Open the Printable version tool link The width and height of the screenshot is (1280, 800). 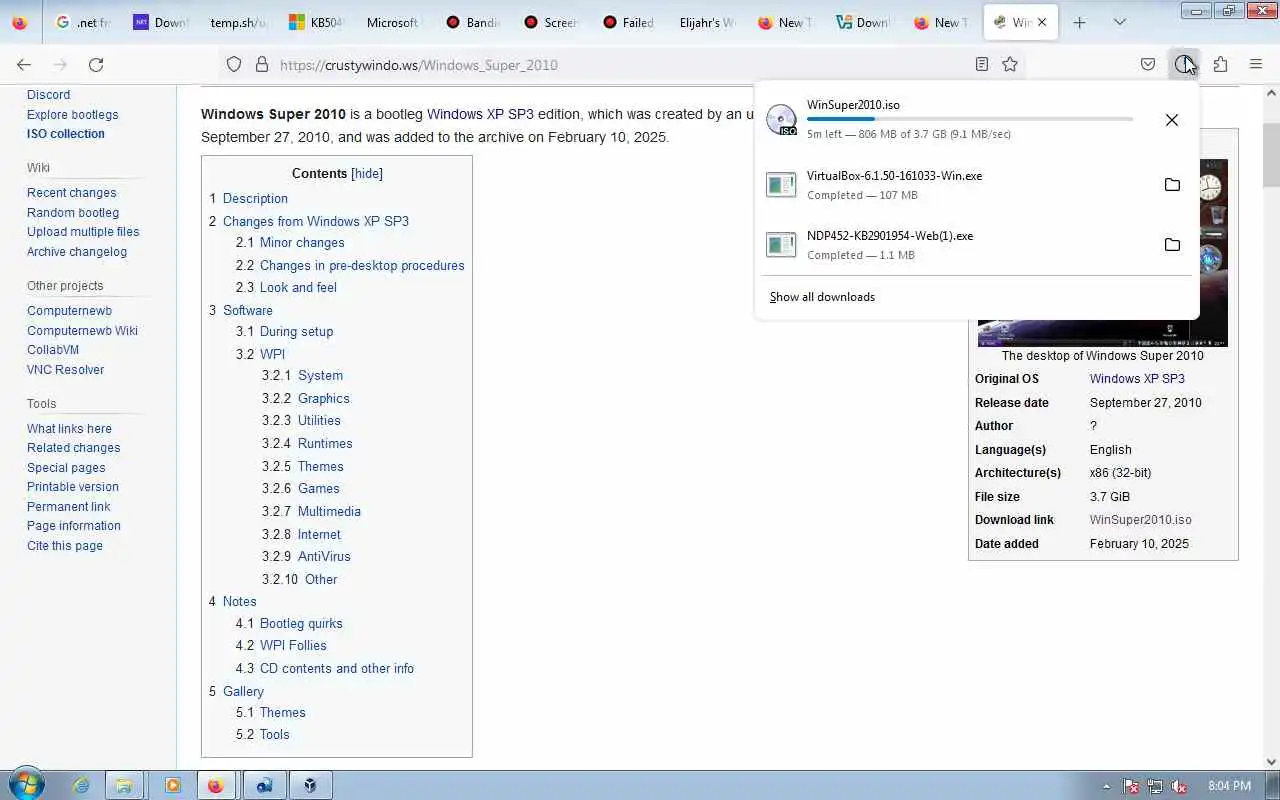pos(73,487)
